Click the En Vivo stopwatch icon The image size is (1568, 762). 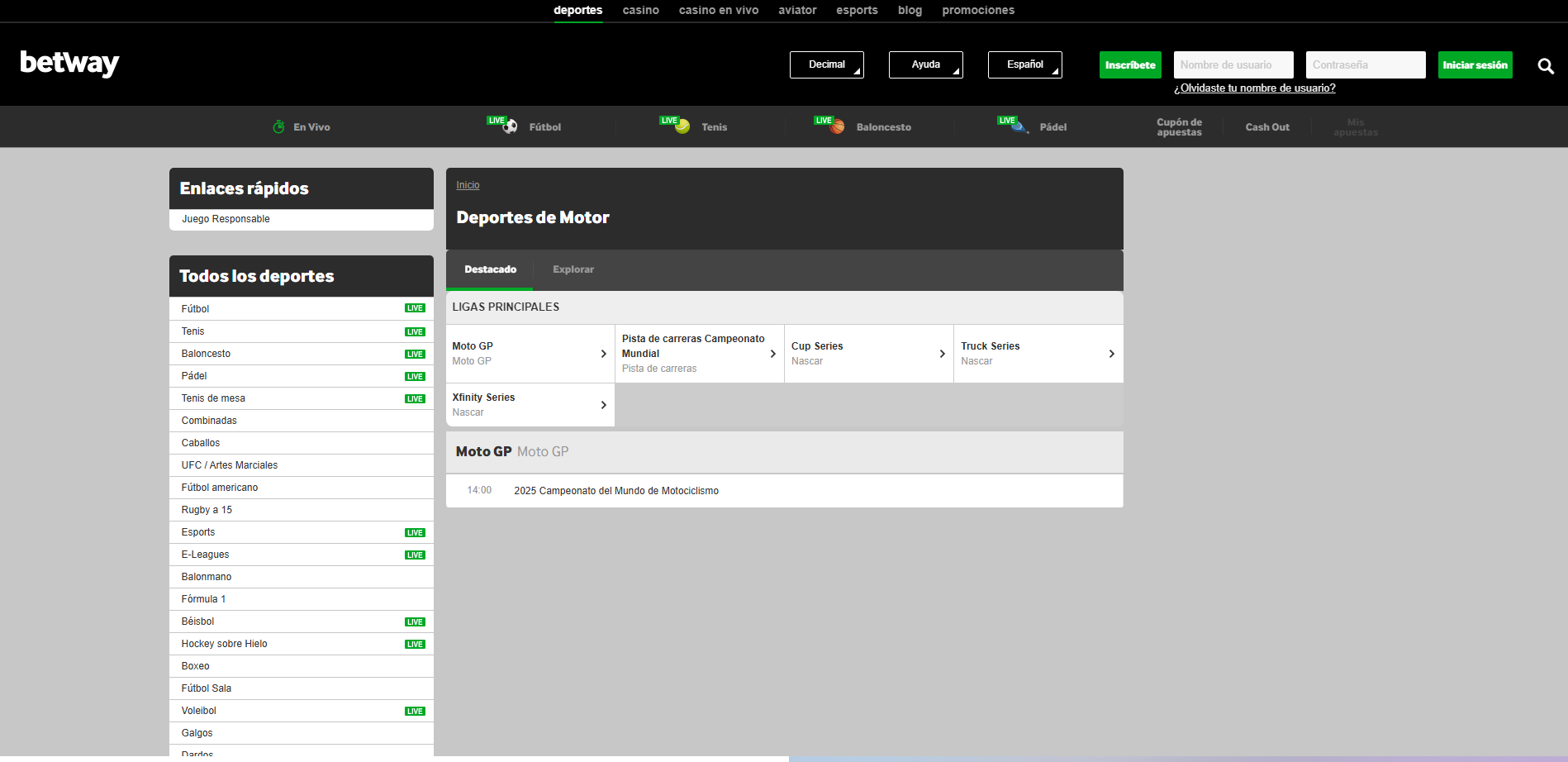point(279,126)
